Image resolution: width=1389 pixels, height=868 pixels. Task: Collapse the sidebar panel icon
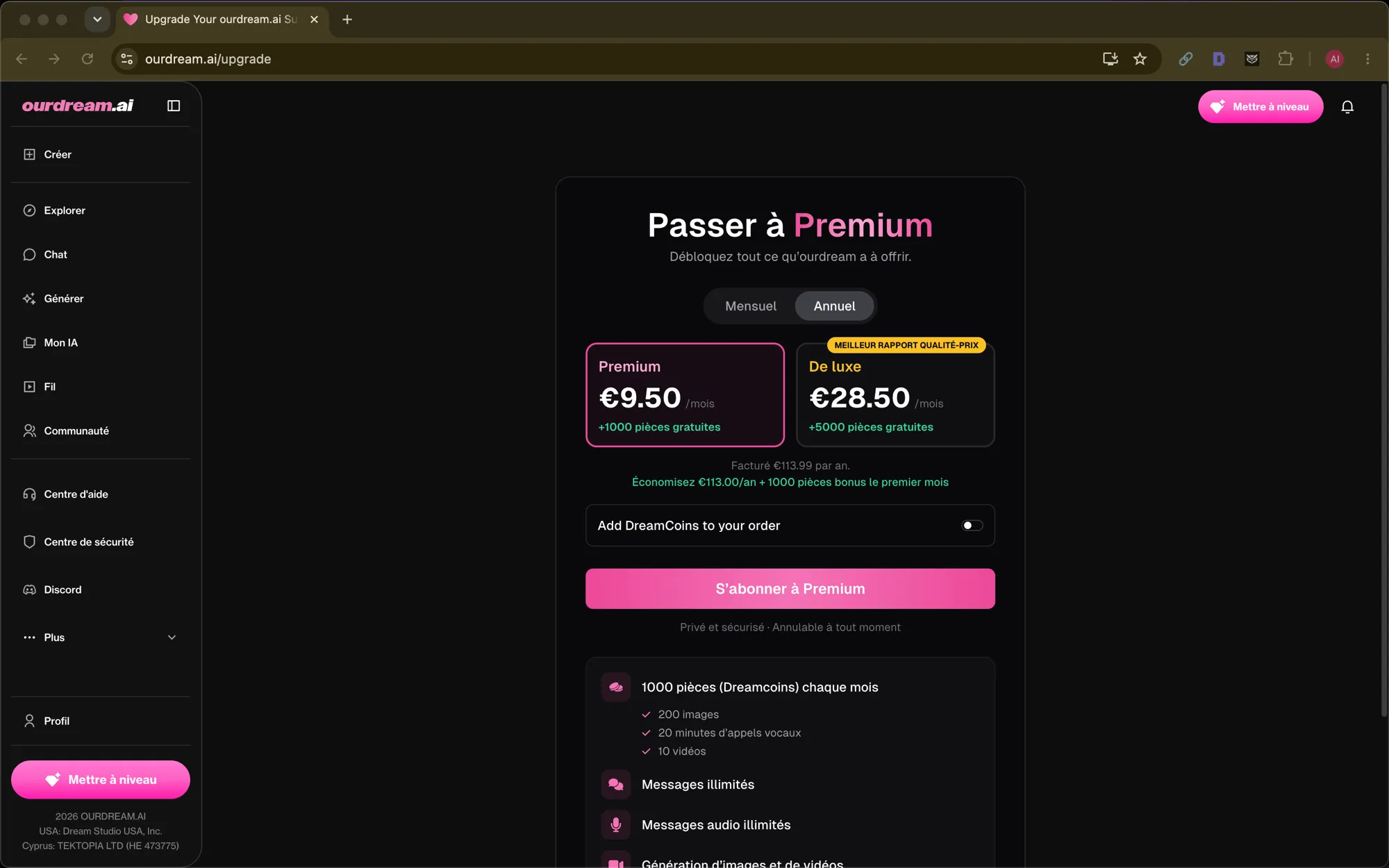click(x=174, y=106)
